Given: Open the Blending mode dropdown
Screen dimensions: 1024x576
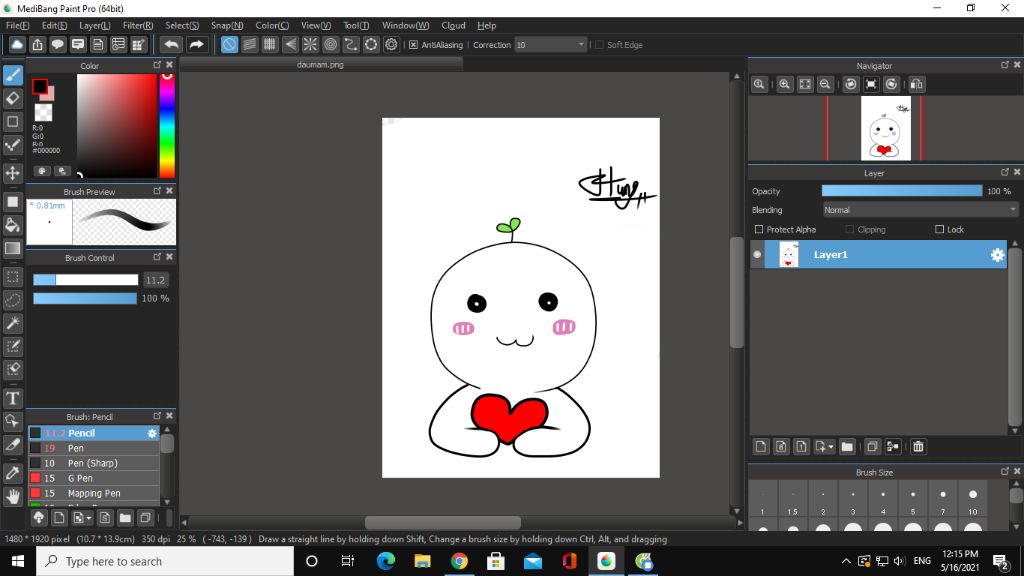Looking at the screenshot, I should click(x=920, y=210).
